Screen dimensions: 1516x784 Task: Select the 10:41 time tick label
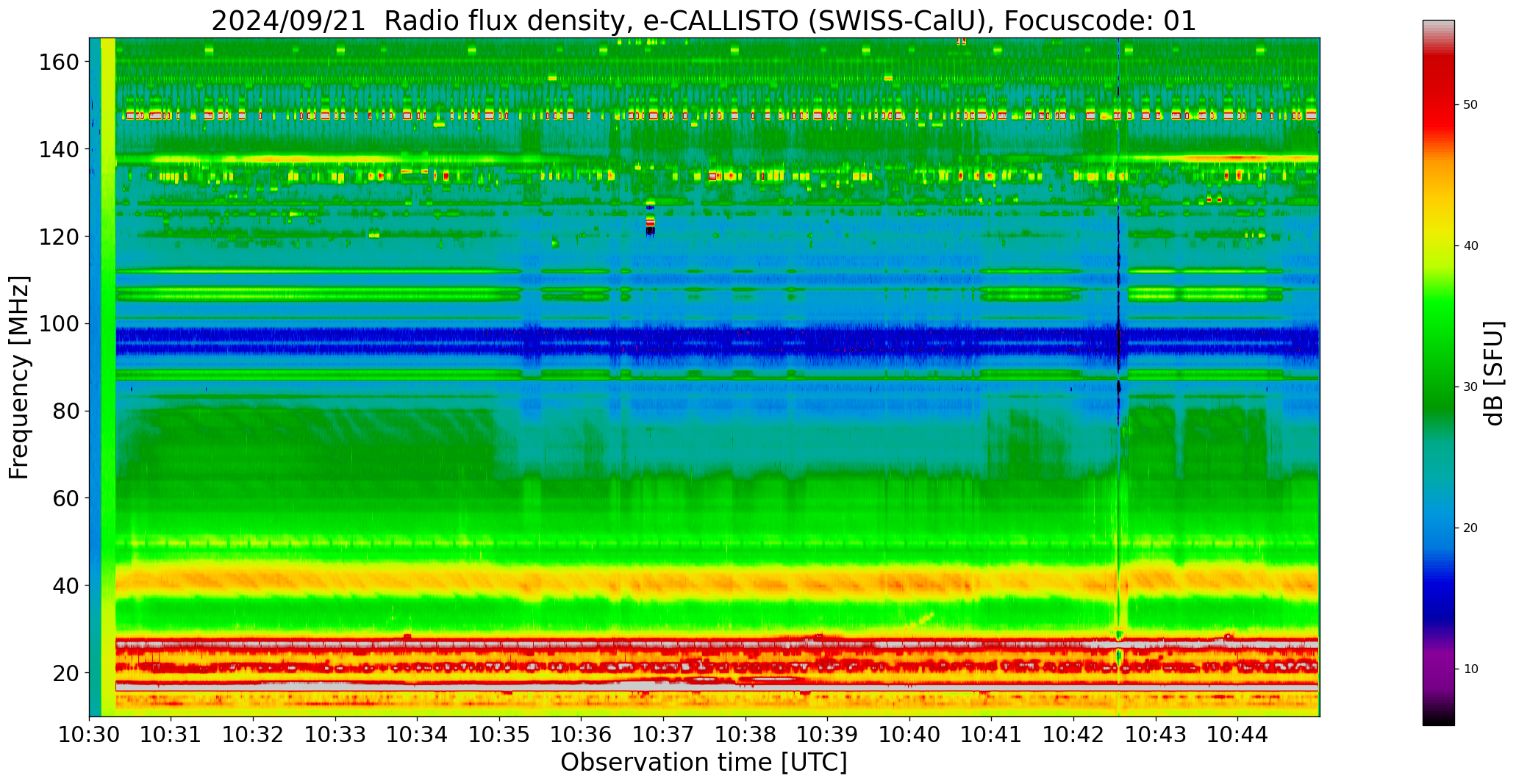pyautogui.click(x=992, y=734)
